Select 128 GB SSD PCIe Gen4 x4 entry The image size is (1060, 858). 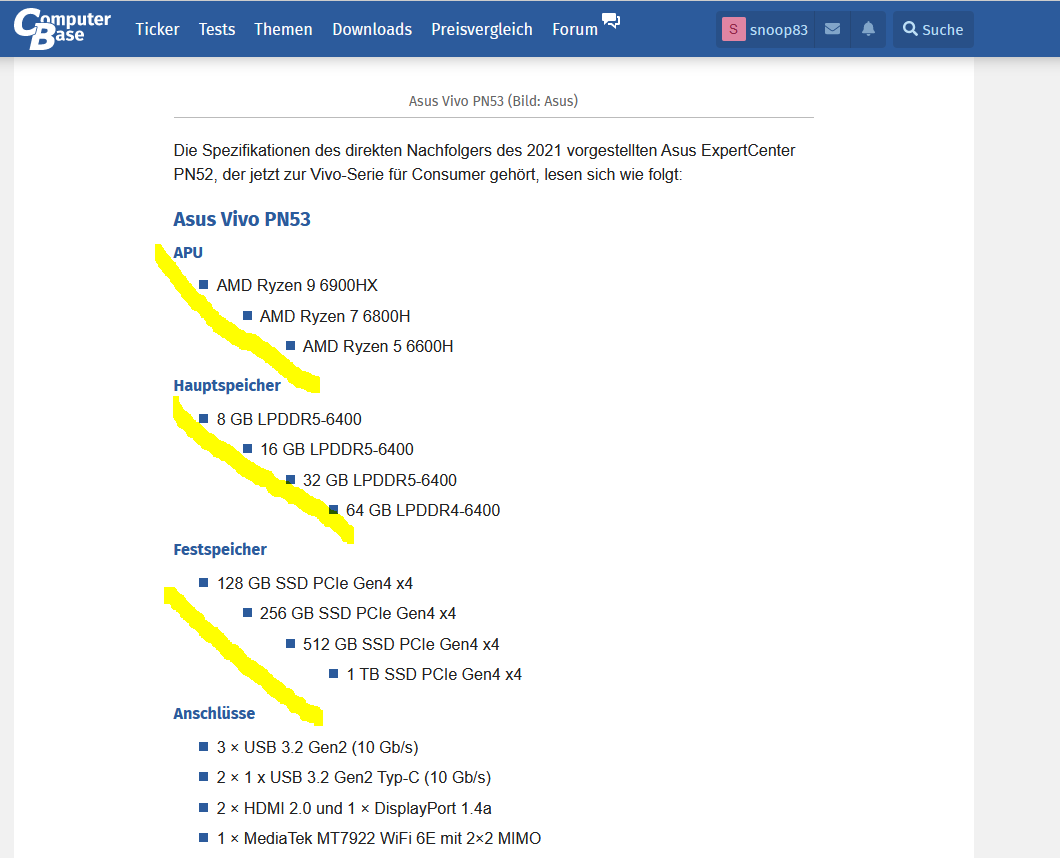pos(314,583)
